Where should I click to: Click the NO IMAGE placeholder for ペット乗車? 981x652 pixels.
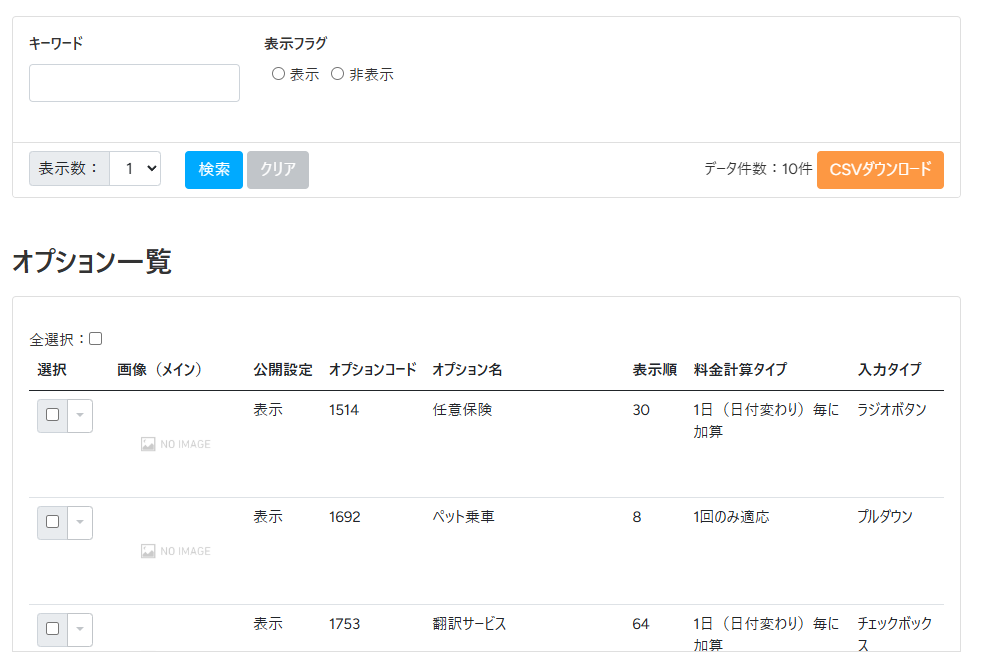[x=176, y=551]
